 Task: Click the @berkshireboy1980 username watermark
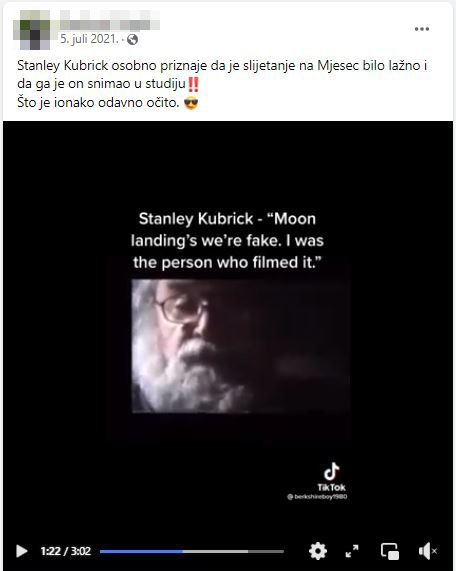click(x=317, y=497)
